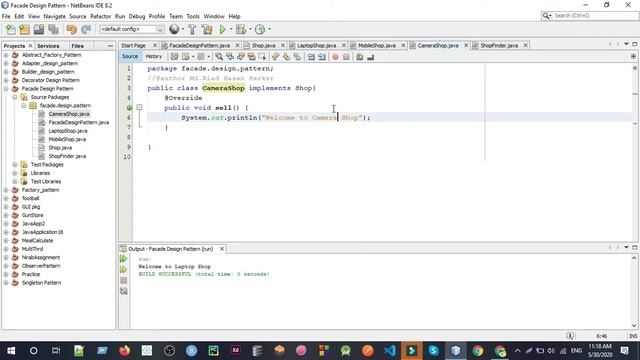The image size is (640, 360).
Task: Select the GunStore project
Action: coord(33,215)
